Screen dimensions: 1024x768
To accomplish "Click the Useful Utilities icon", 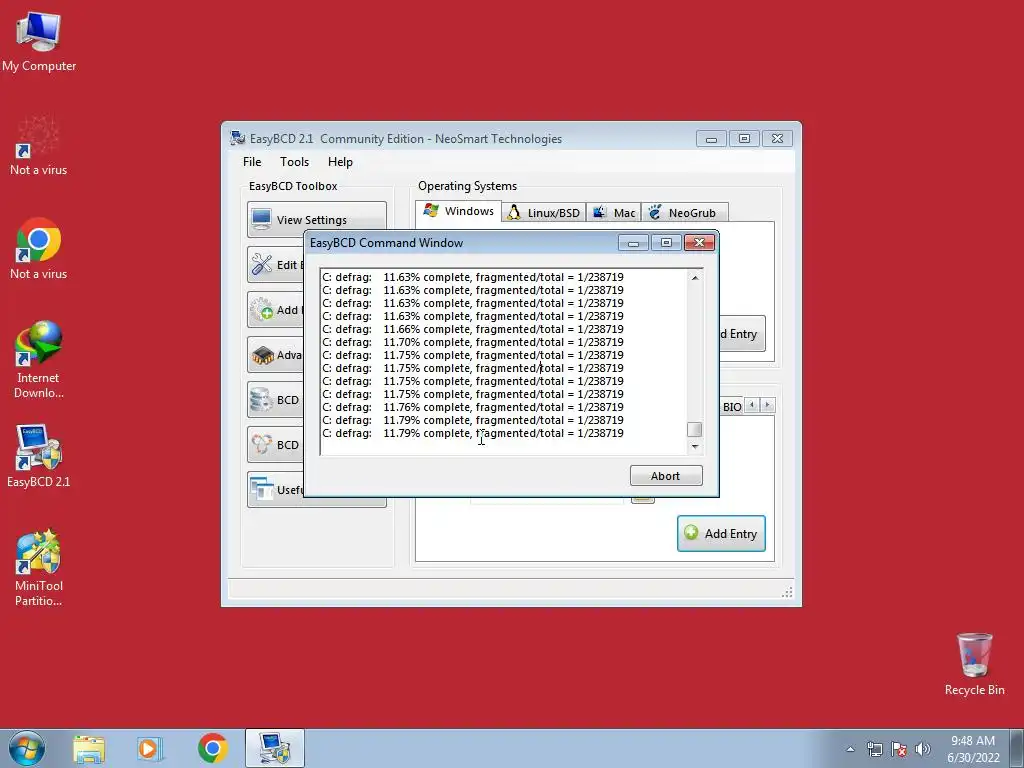I will [x=262, y=489].
